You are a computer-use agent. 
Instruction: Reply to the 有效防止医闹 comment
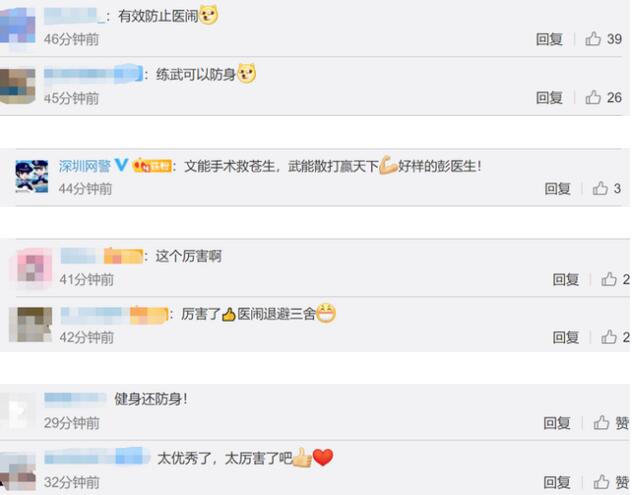pyautogui.click(x=549, y=39)
